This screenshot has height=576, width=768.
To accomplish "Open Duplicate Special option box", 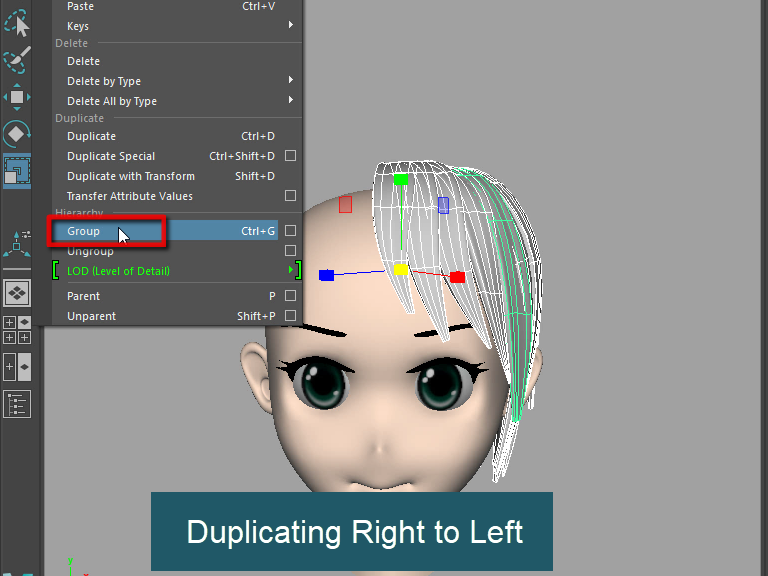I will point(290,156).
